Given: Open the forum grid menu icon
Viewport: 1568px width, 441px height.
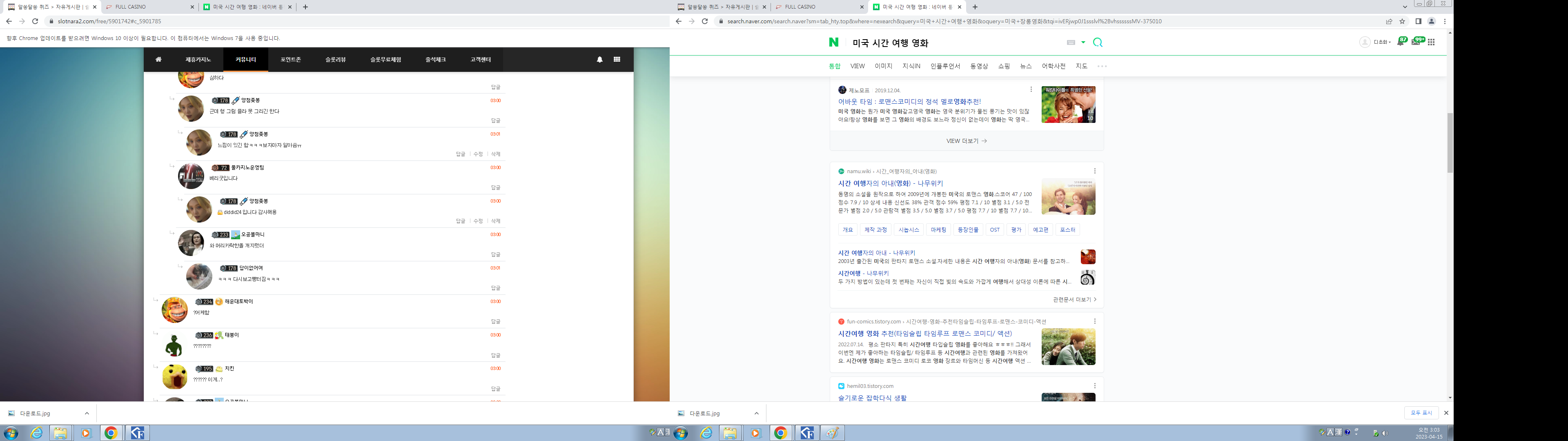Looking at the screenshot, I should click(x=617, y=60).
